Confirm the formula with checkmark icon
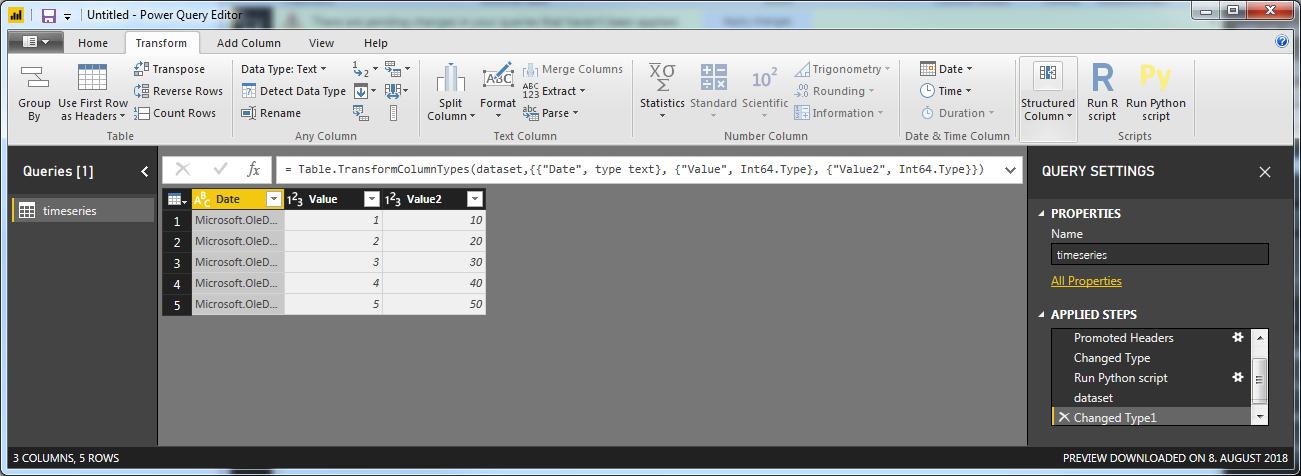The width and height of the screenshot is (1301, 476). point(220,170)
